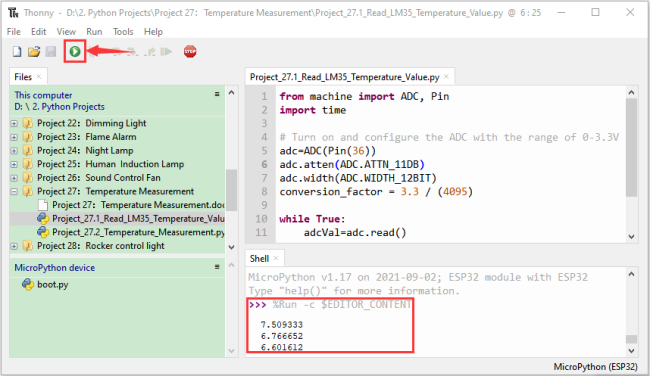Click the file tree scrollbar down arrow
The image size is (650, 377).
click(231, 247)
